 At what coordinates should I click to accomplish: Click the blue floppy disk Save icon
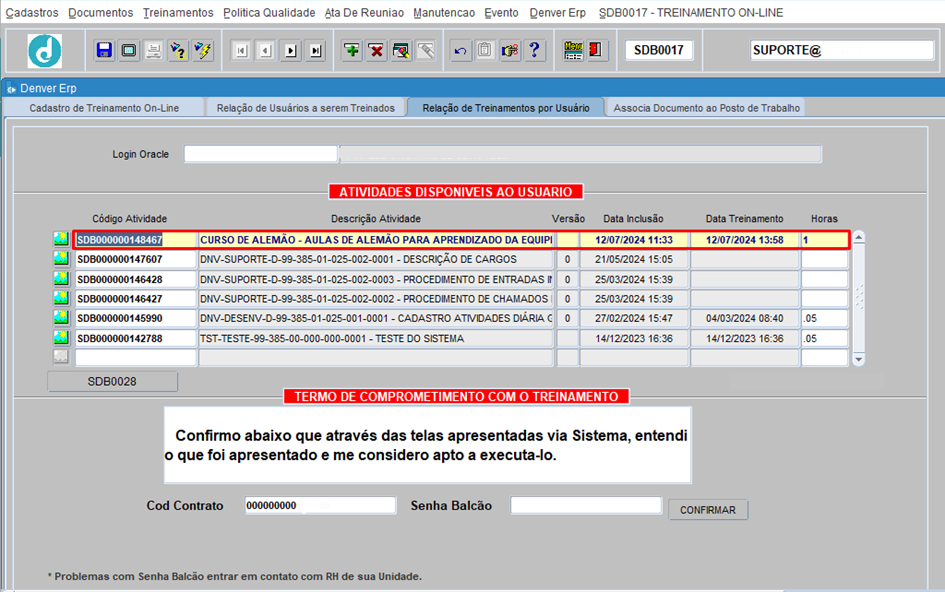(104, 51)
